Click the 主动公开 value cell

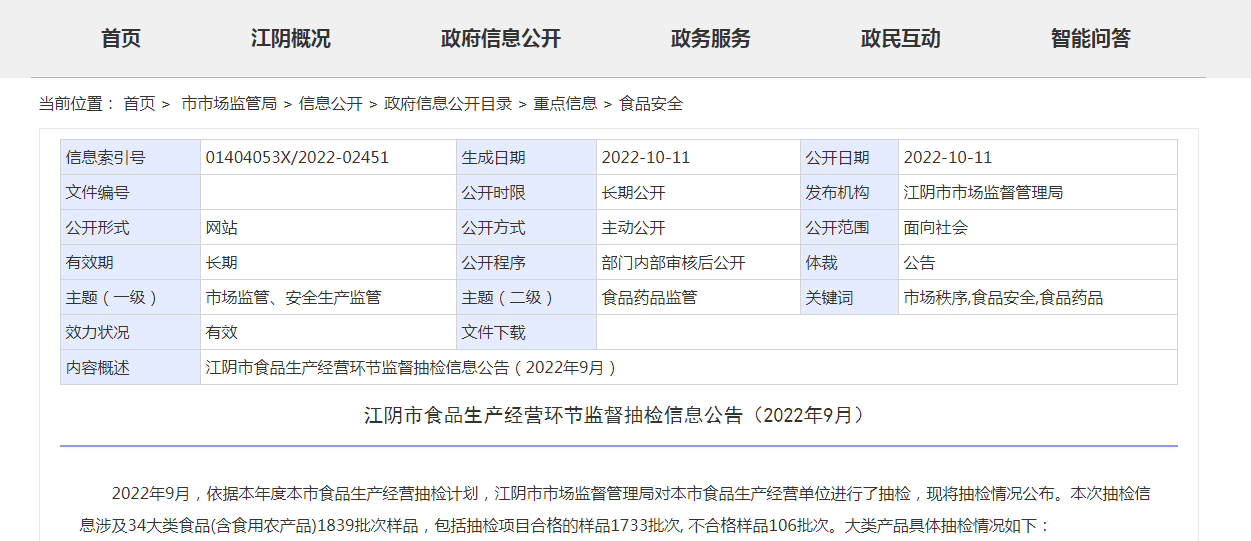(699, 227)
